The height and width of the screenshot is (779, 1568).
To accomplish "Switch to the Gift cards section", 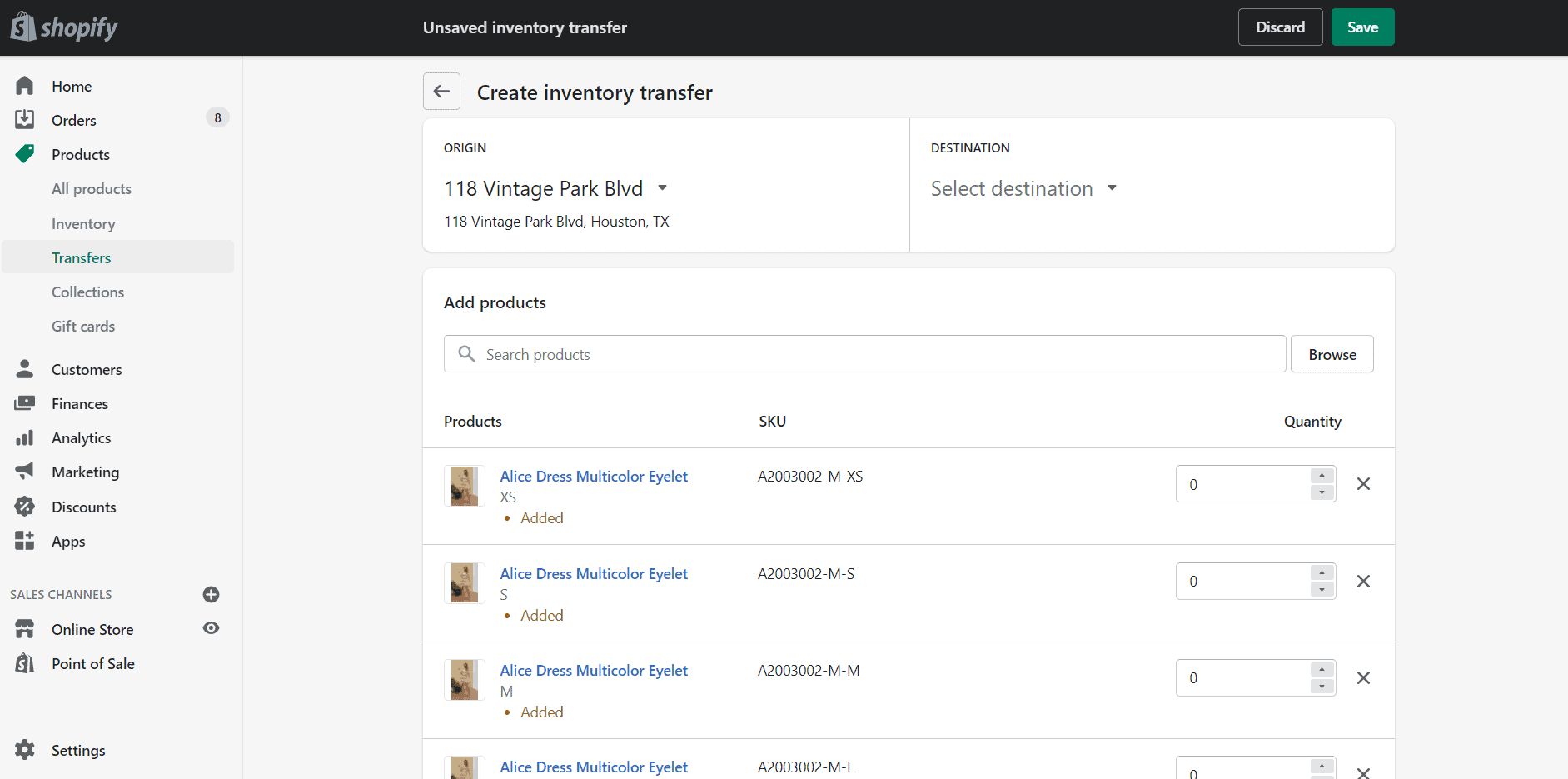I will pyautogui.click(x=82, y=326).
